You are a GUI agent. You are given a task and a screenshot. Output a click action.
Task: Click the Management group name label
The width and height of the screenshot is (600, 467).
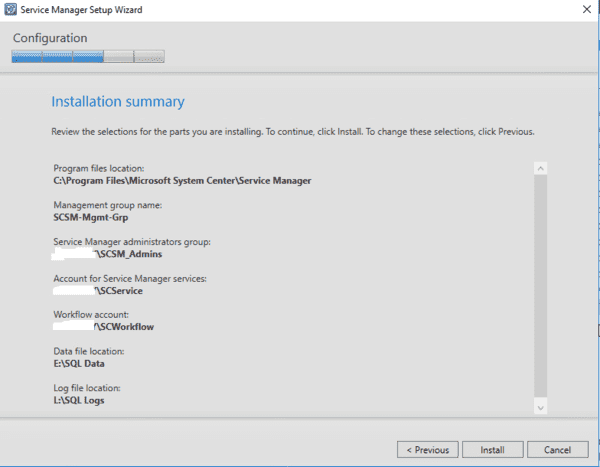click(x=108, y=205)
